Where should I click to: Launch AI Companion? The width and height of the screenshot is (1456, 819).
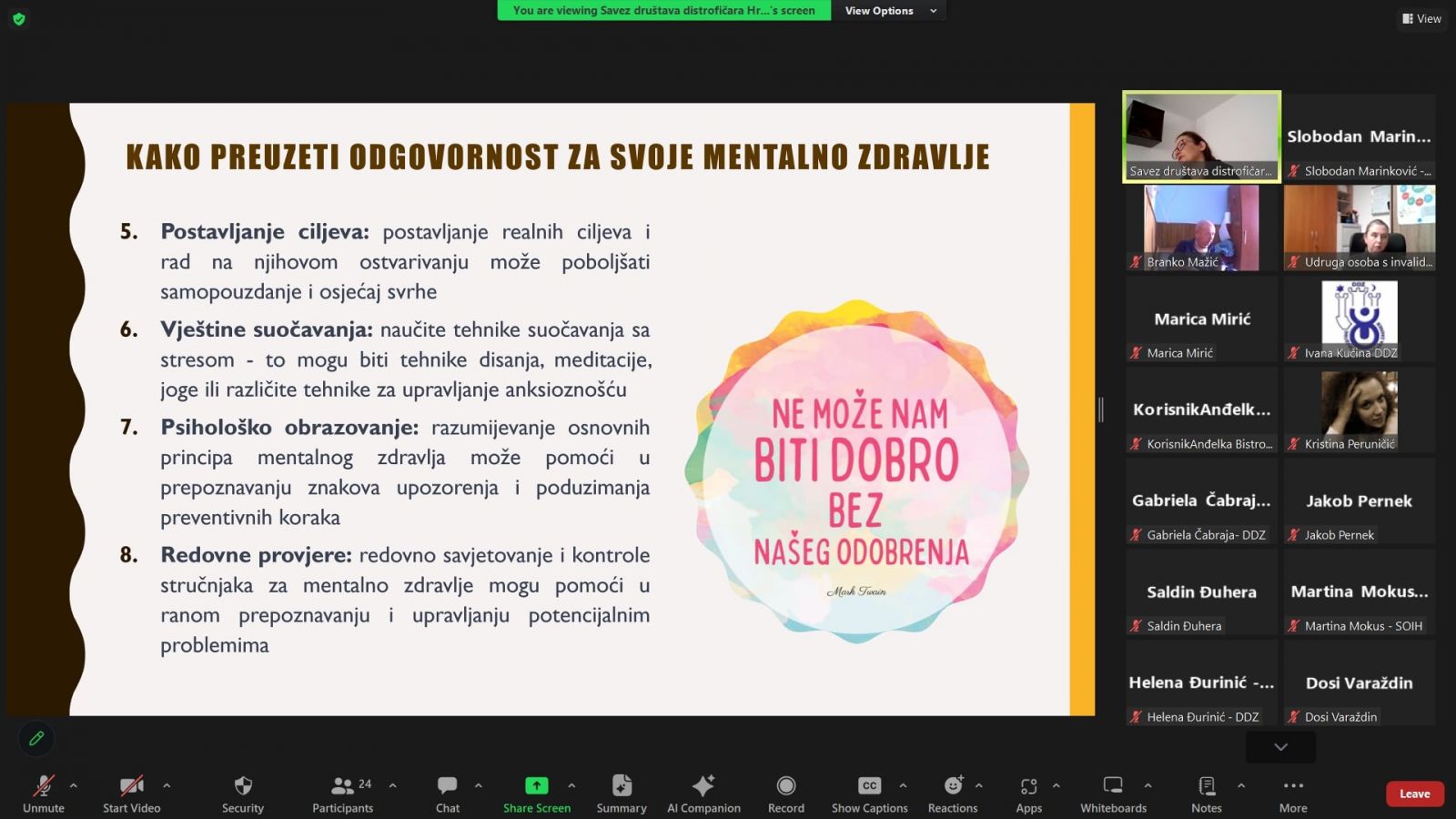point(703,786)
